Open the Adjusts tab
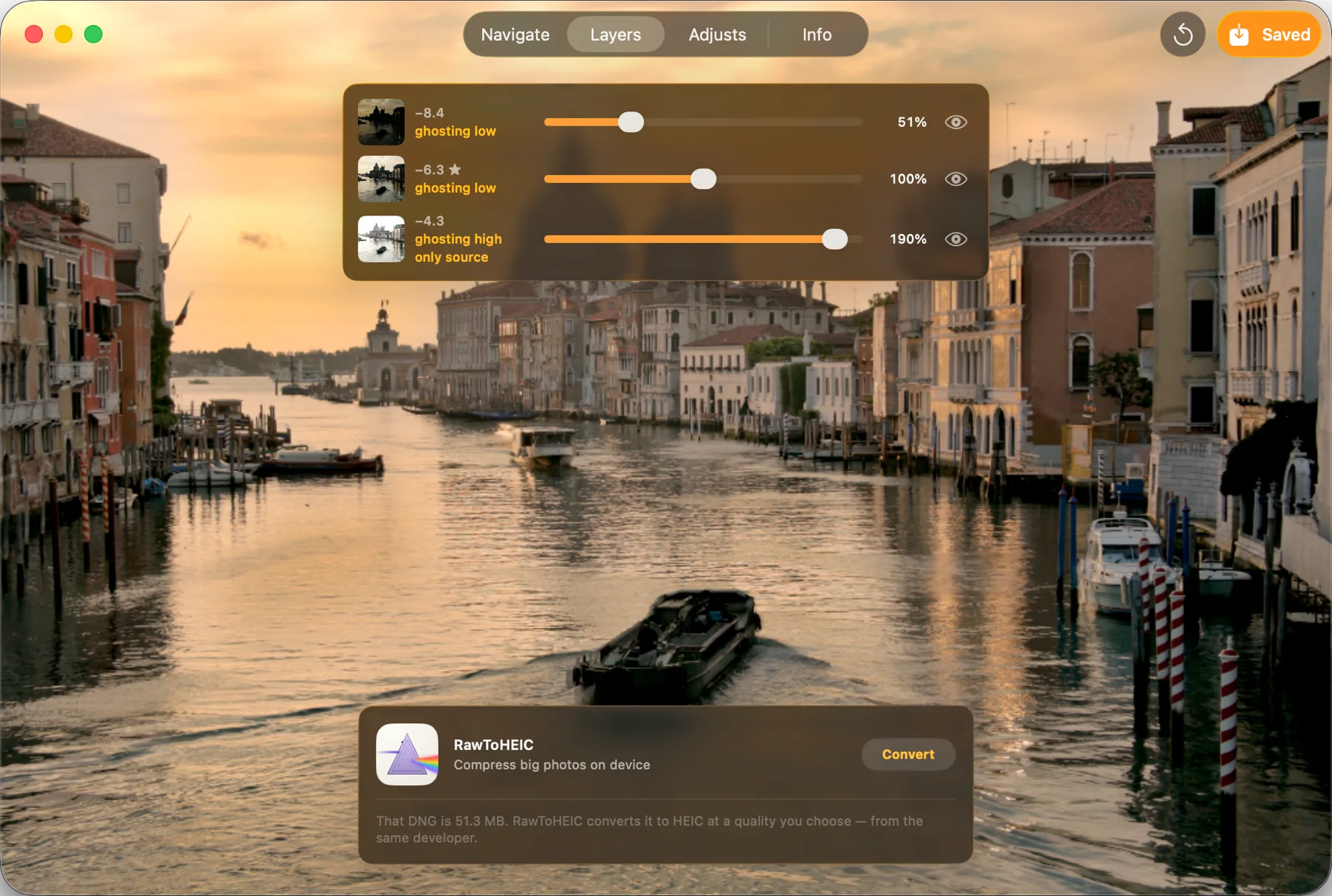1332x896 pixels. (717, 35)
